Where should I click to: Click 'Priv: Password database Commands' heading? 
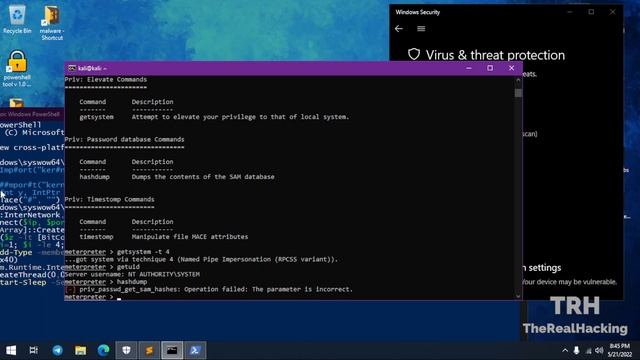pyautogui.click(x=124, y=140)
